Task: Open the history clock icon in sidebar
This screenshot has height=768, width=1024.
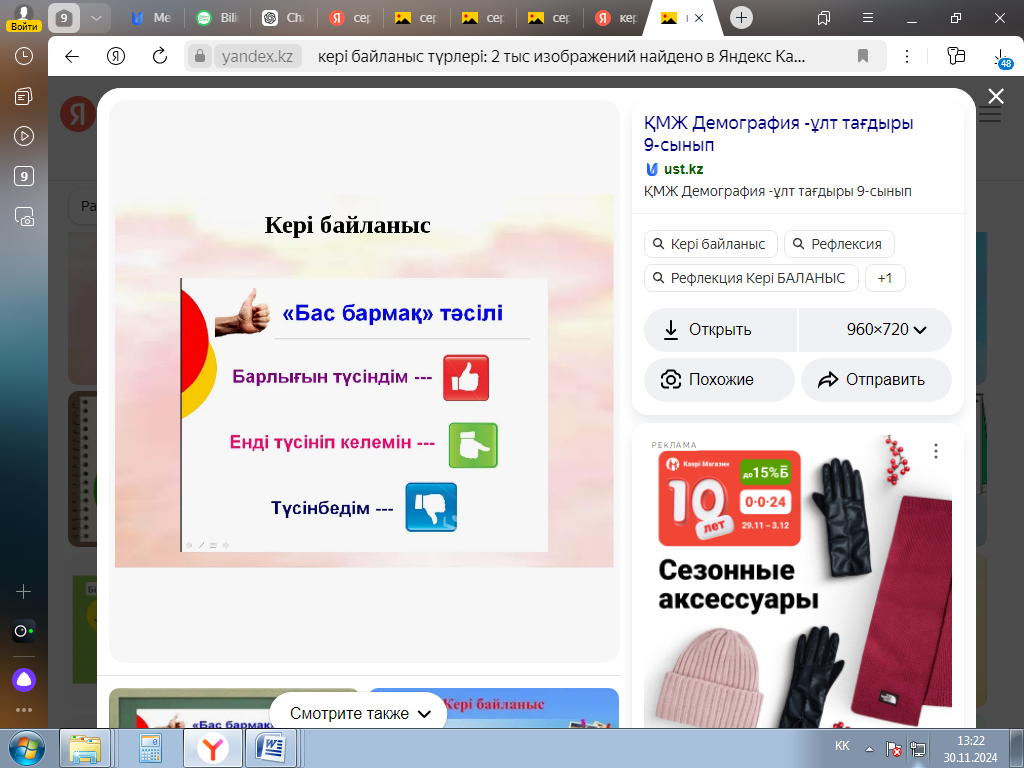Action: 24,56
